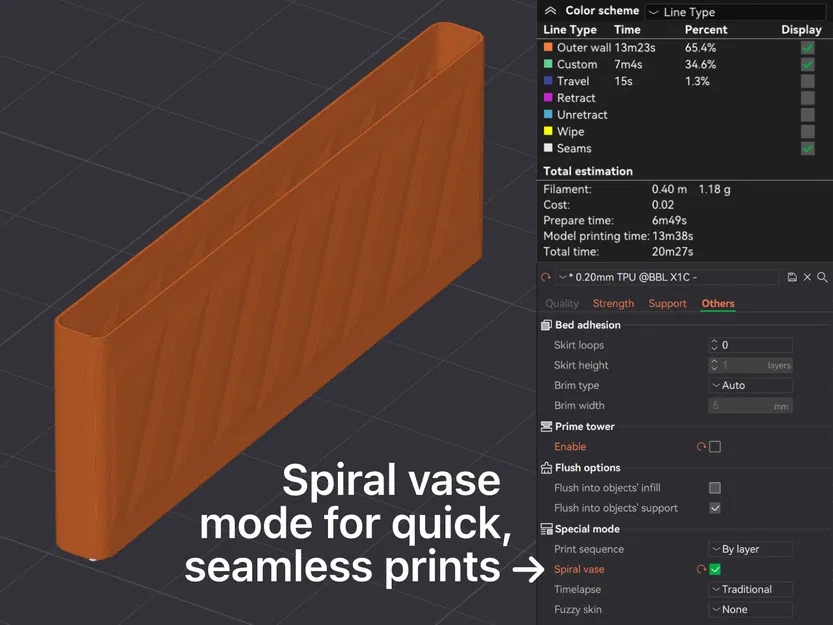
Task: Open the Line Type color scheme dropdown
Action: point(735,12)
